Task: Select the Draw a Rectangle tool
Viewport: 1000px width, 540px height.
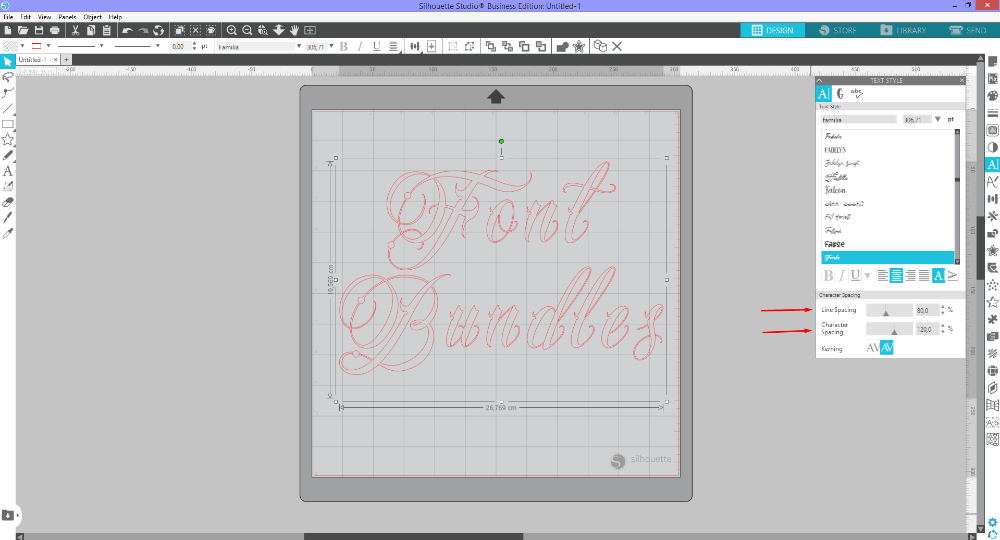Action: tap(8, 124)
